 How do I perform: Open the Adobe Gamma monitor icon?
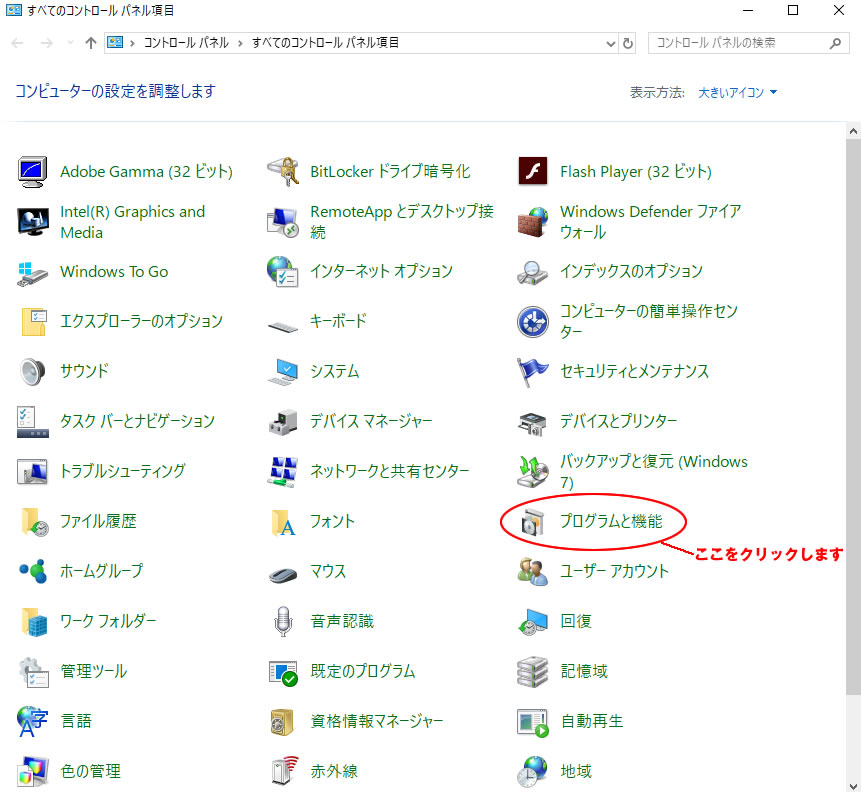point(32,172)
